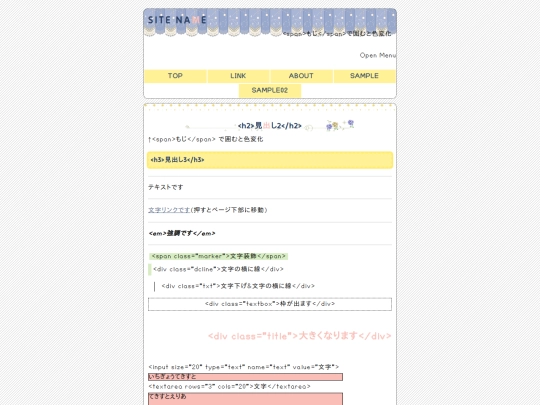Click the txt 文字下げ&文字の横に線 line
The width and height of the screenshot is (540, 405).
click(x=238, y=286)
